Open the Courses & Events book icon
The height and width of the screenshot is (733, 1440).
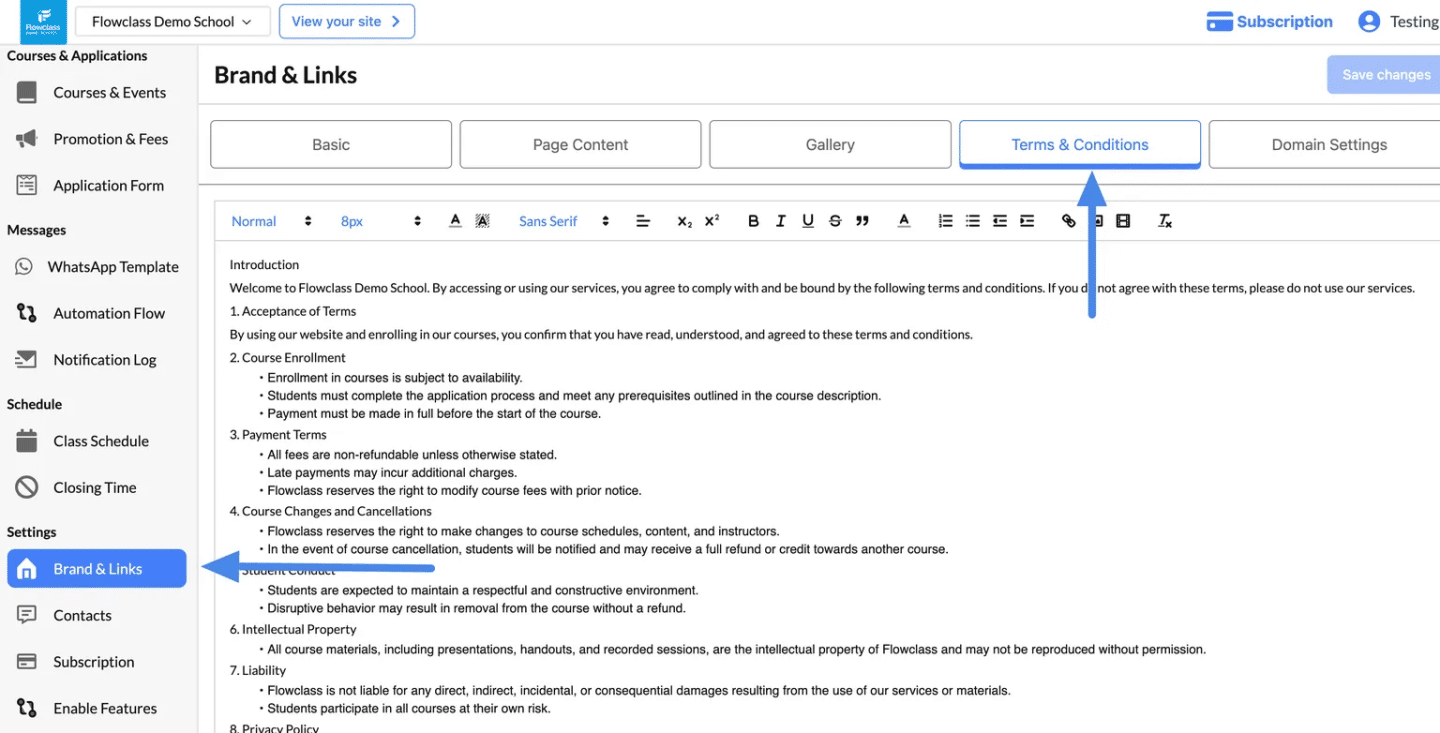tap(27, 92)
